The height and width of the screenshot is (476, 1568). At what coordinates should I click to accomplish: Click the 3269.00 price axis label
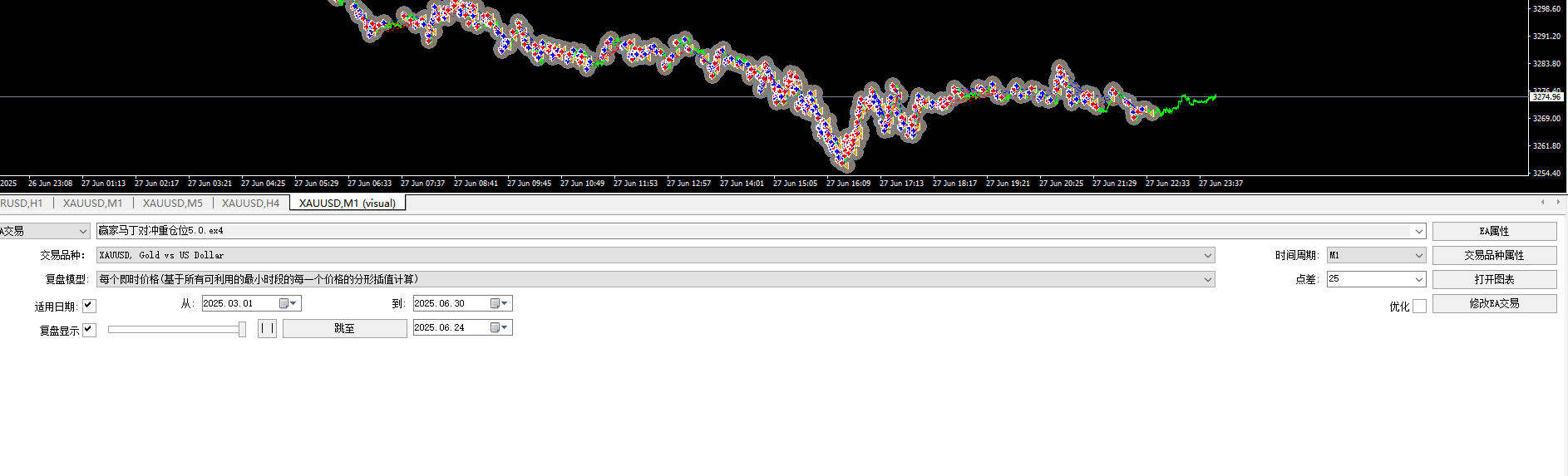pos(1546,118)
